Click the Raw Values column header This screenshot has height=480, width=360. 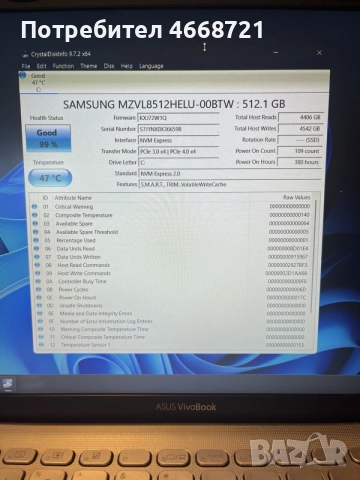click(297, 197)
